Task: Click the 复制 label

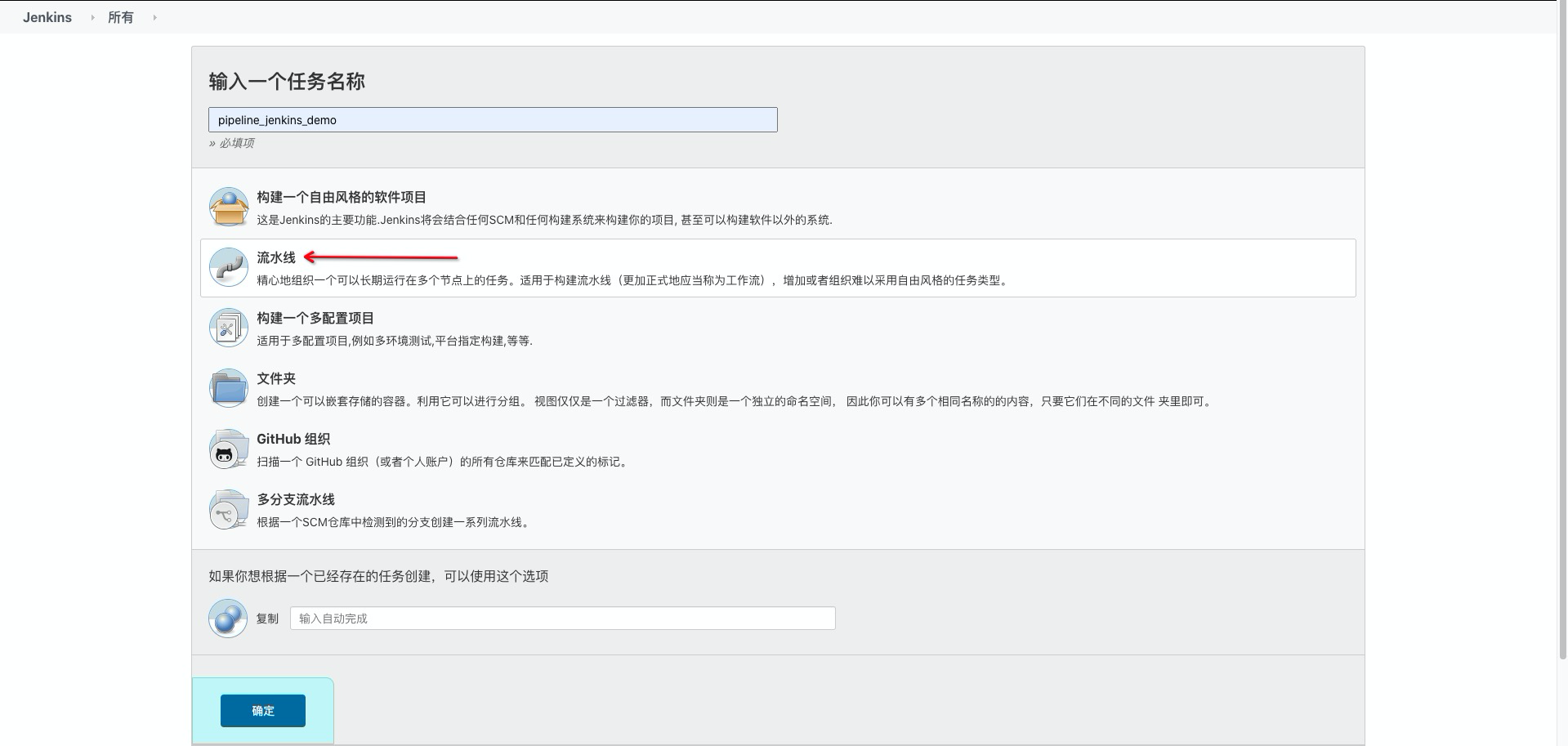Action: (267, 619)
